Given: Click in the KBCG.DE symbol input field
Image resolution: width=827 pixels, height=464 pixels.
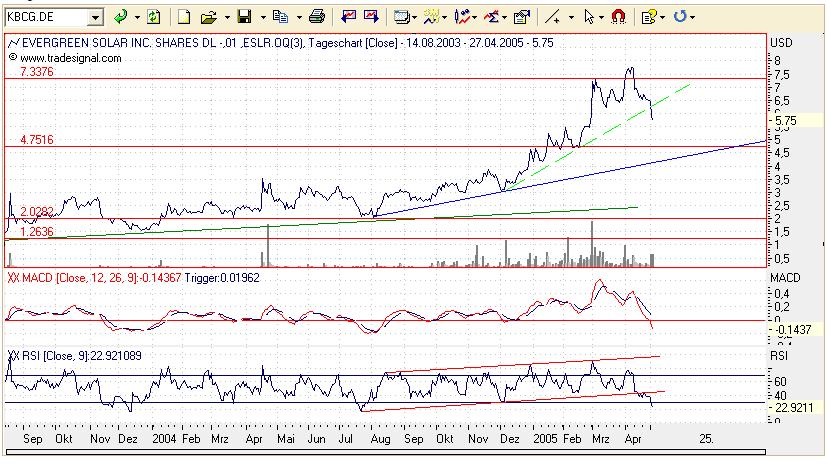Looking at the screenshot, I should (x=46, y=17).
